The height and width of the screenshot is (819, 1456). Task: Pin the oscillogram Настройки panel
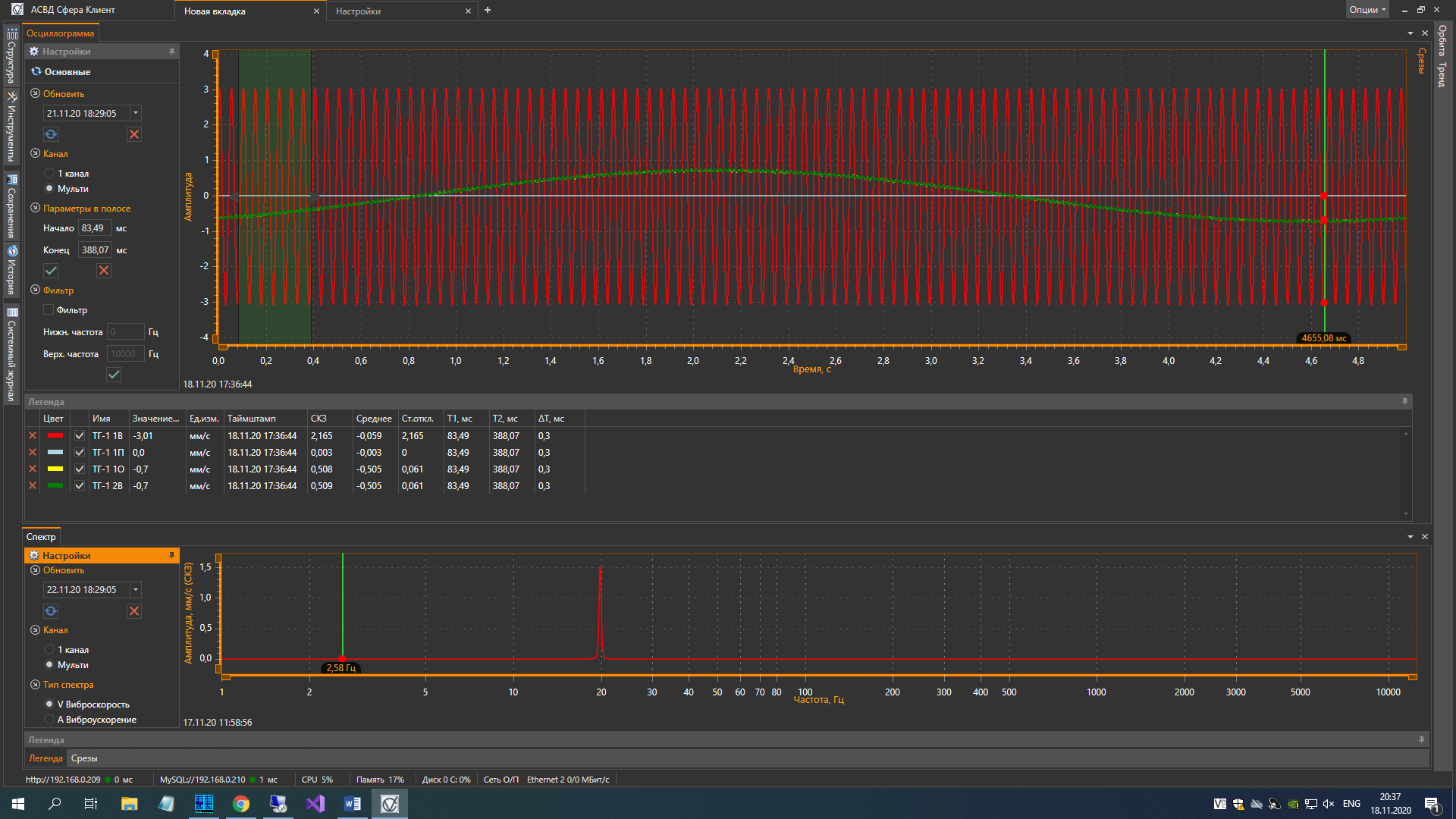pos(171,52)
